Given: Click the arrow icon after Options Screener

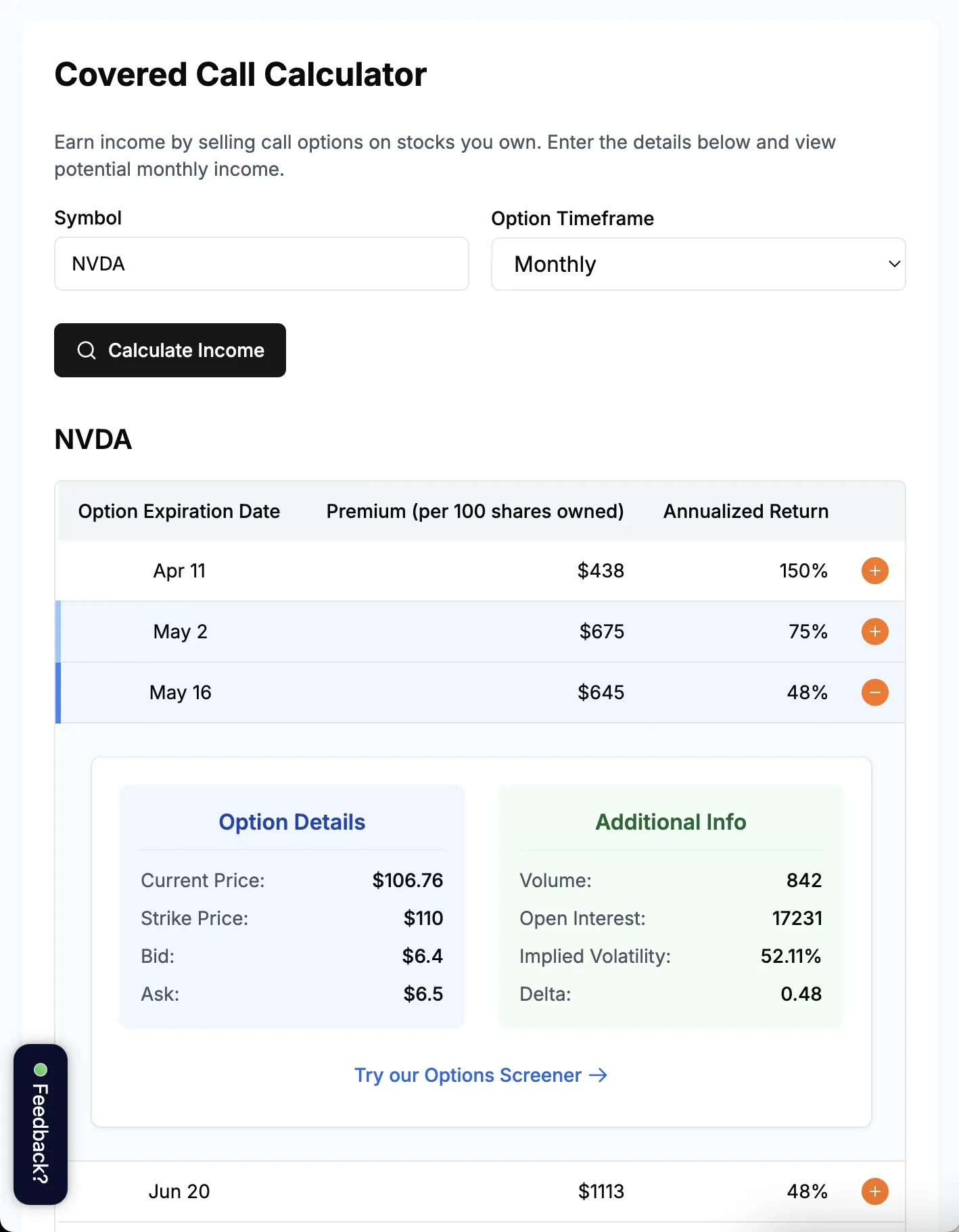Looking at the screenshot, I should click(599, 1075).
